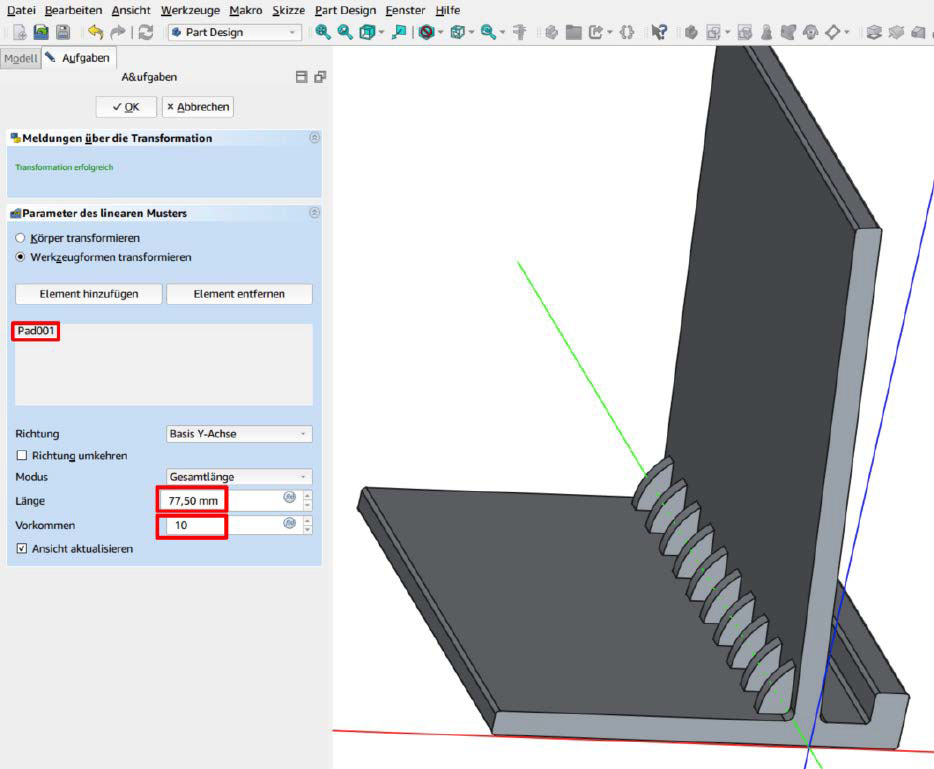The image size is (934, 769).
Task: Click the refresh/recompute icon
Action: [146, 32]
